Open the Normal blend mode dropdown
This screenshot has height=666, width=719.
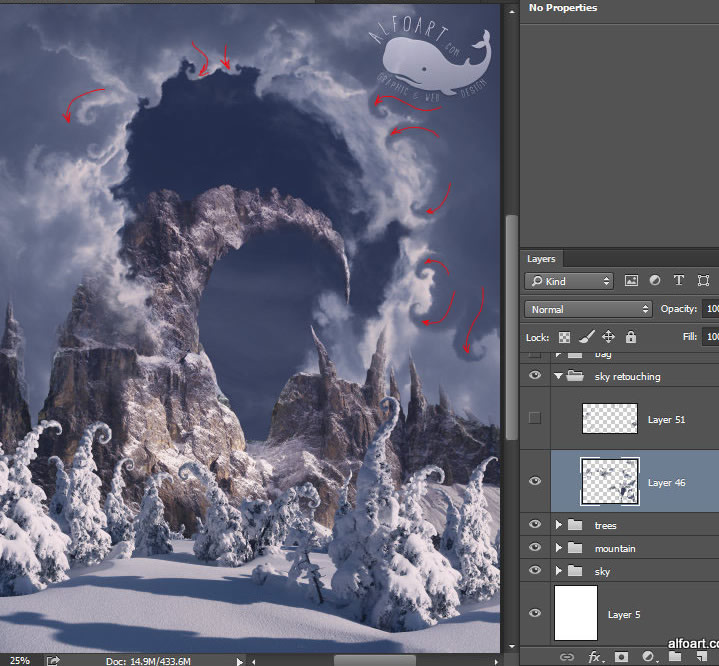tap(588, 309)
